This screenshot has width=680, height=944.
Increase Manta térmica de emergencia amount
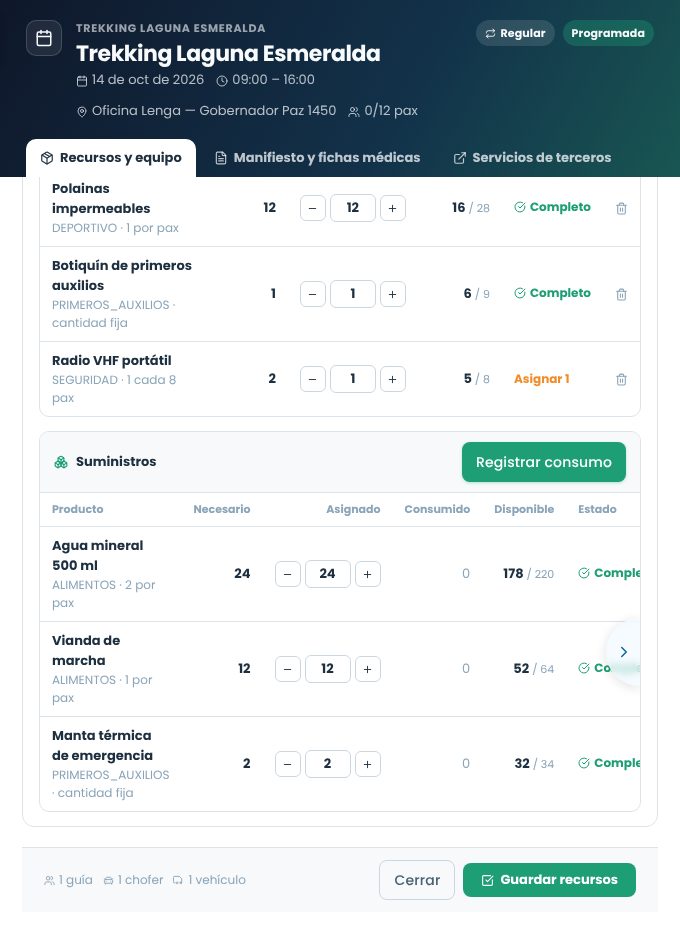pos(367,765)
